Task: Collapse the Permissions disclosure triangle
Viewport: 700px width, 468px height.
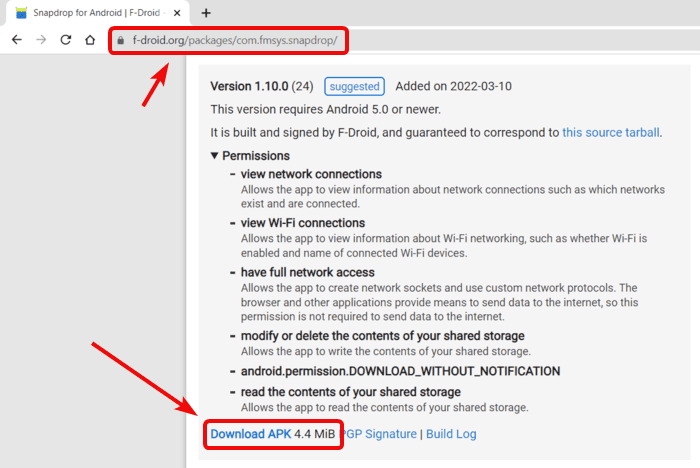Action: pos(214,155)
